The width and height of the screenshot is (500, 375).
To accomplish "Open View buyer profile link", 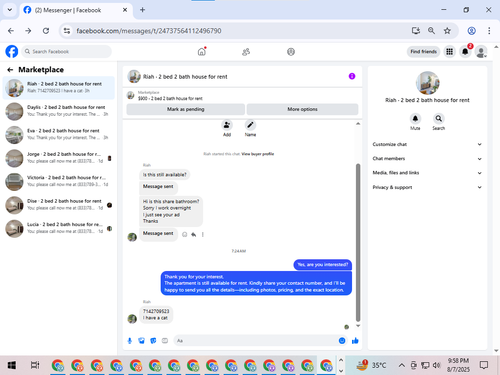I will click(258, 154).
